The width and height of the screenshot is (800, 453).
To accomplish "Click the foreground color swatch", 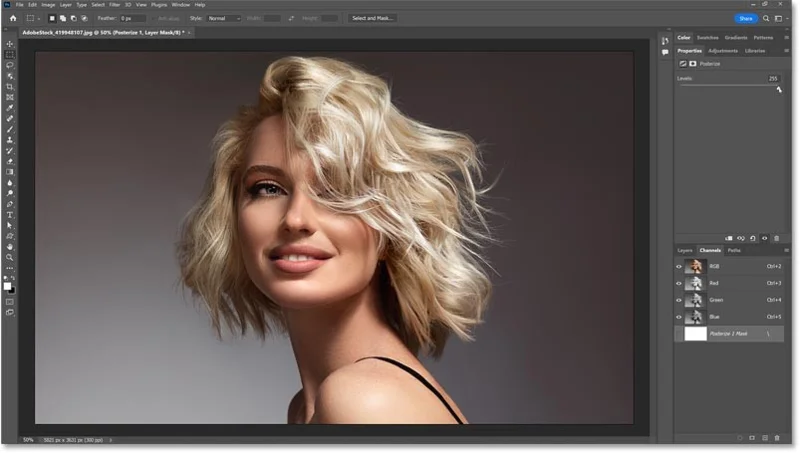I will tap(7, 287).
